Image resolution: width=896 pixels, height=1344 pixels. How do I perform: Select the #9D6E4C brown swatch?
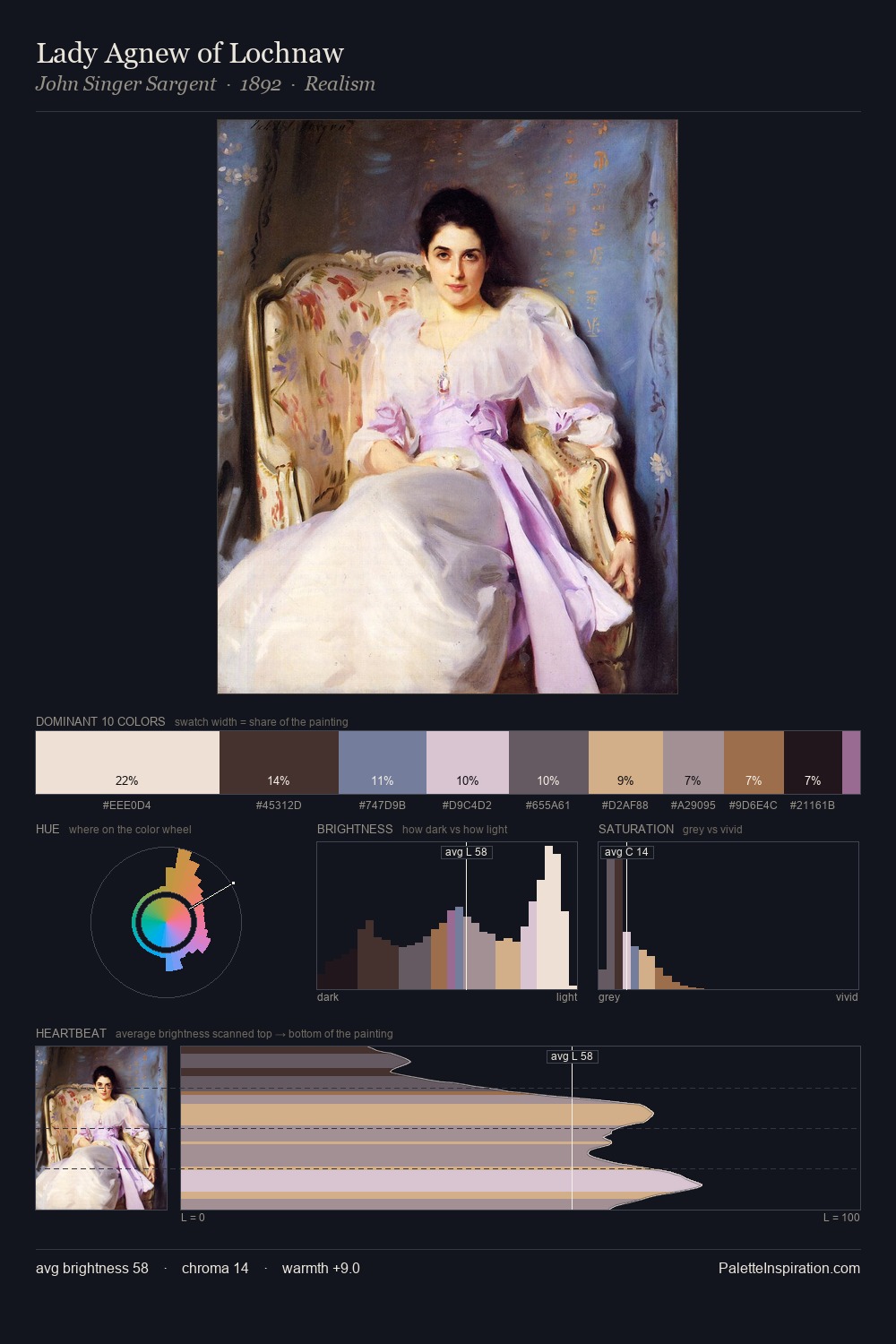coord(754,762)
